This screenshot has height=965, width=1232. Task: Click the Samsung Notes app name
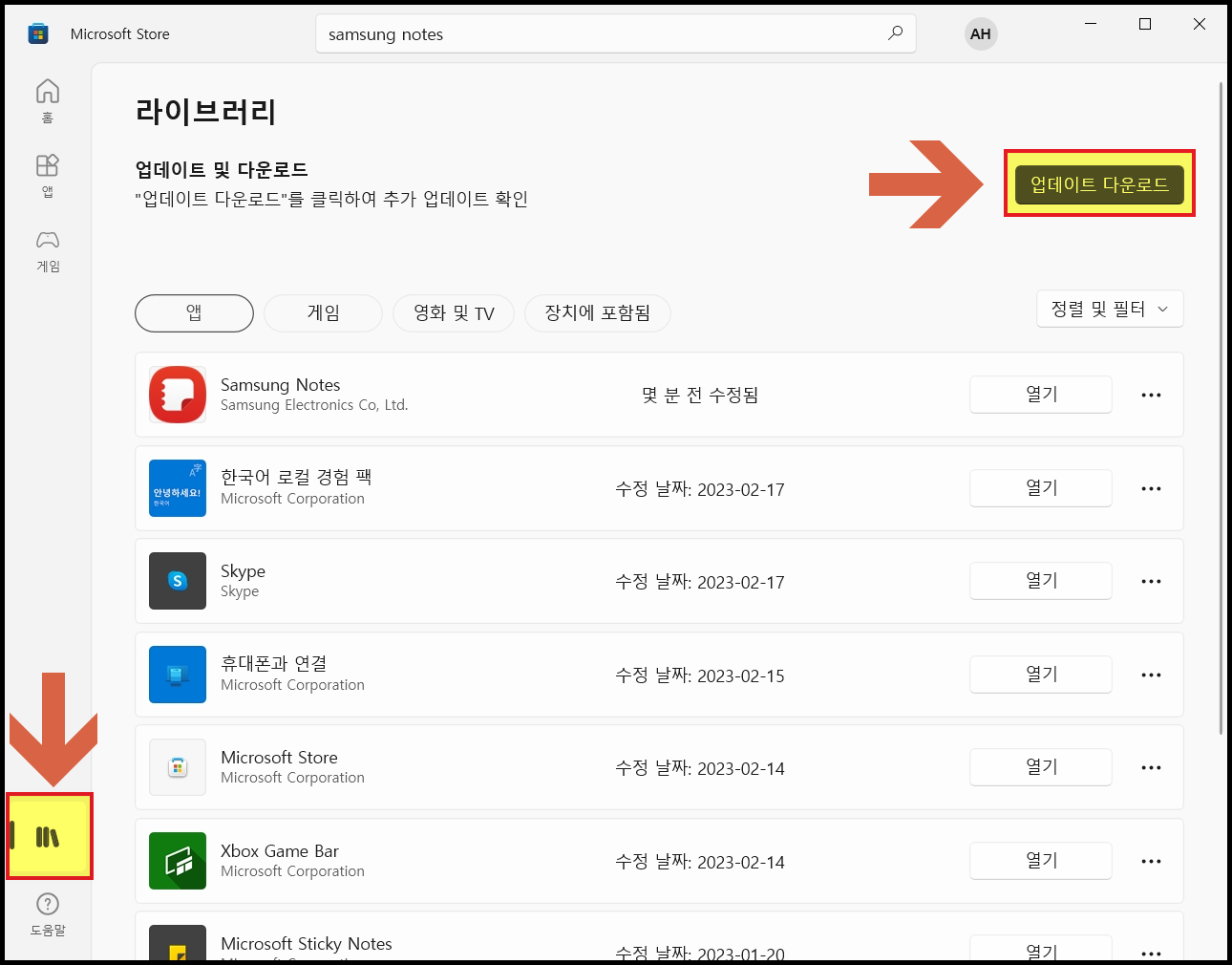pos(281,384)
